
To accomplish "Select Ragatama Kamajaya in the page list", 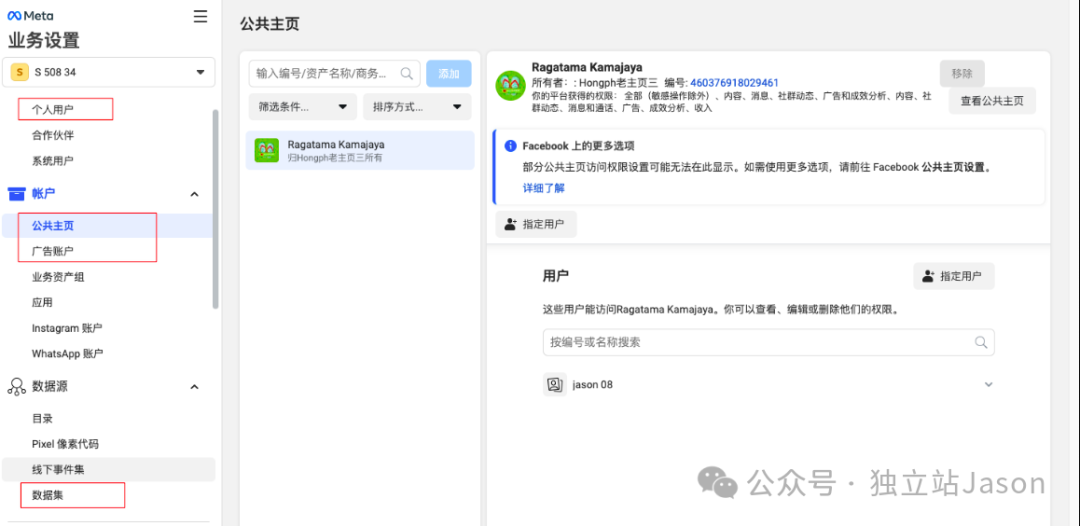I will pyautogui.click(x=361, y=150).
